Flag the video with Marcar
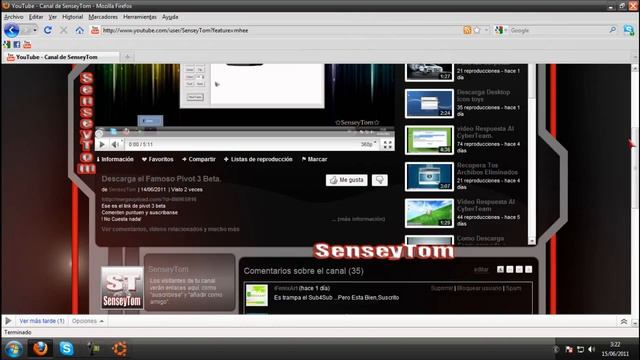640x360 pixels. [x=314, y=159]
